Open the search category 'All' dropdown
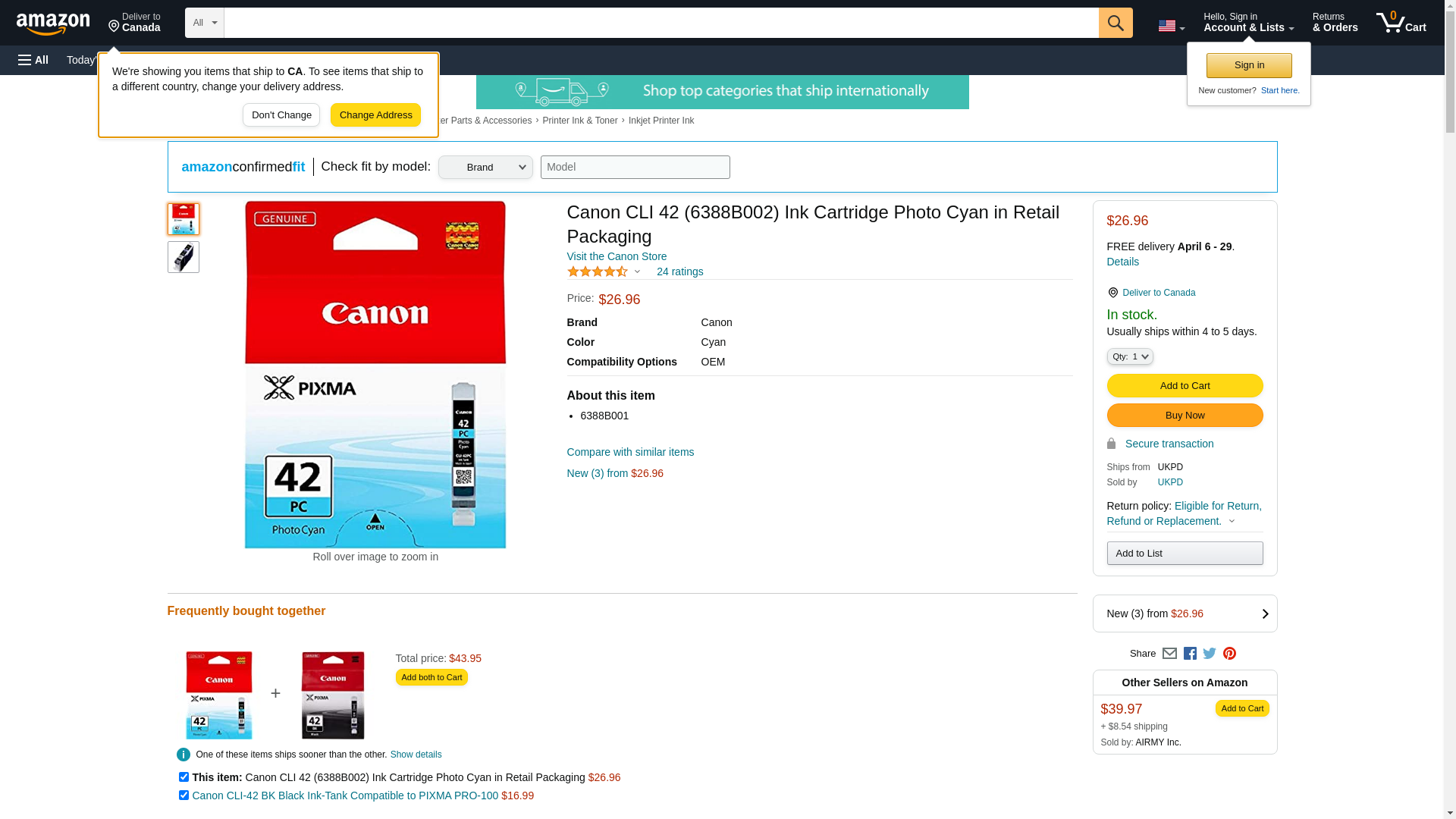The height and width of the screenshot is (819, 1456). point(204,23)
